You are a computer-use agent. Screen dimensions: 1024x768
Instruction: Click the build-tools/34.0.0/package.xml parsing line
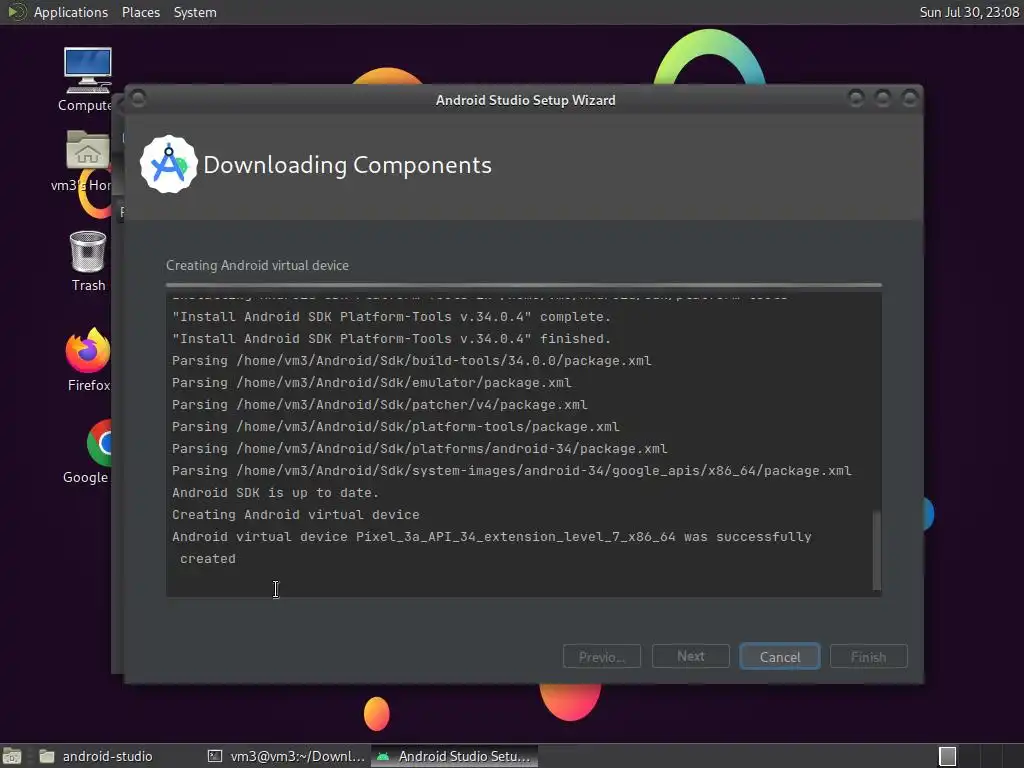point(411,360)
